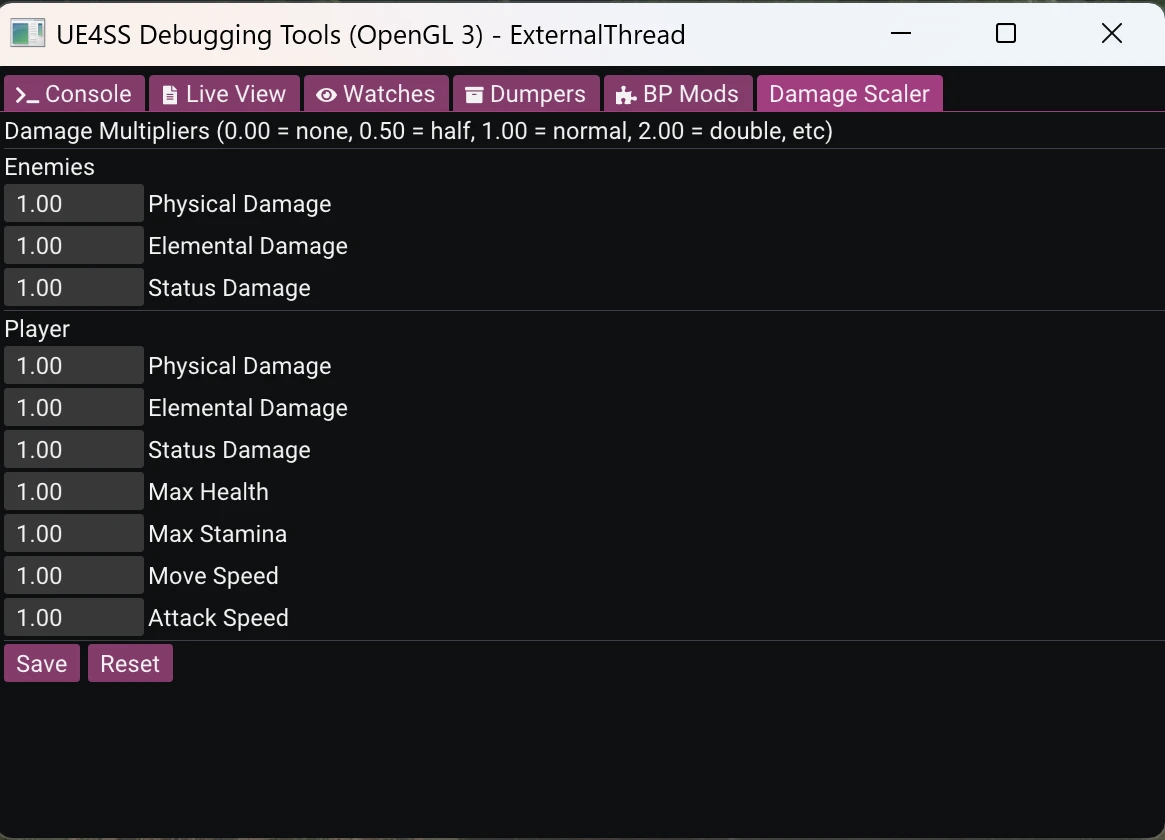The image size is (1165, 840).
Task: Select the Dumpers tab
Action: (x=526, y=94)
